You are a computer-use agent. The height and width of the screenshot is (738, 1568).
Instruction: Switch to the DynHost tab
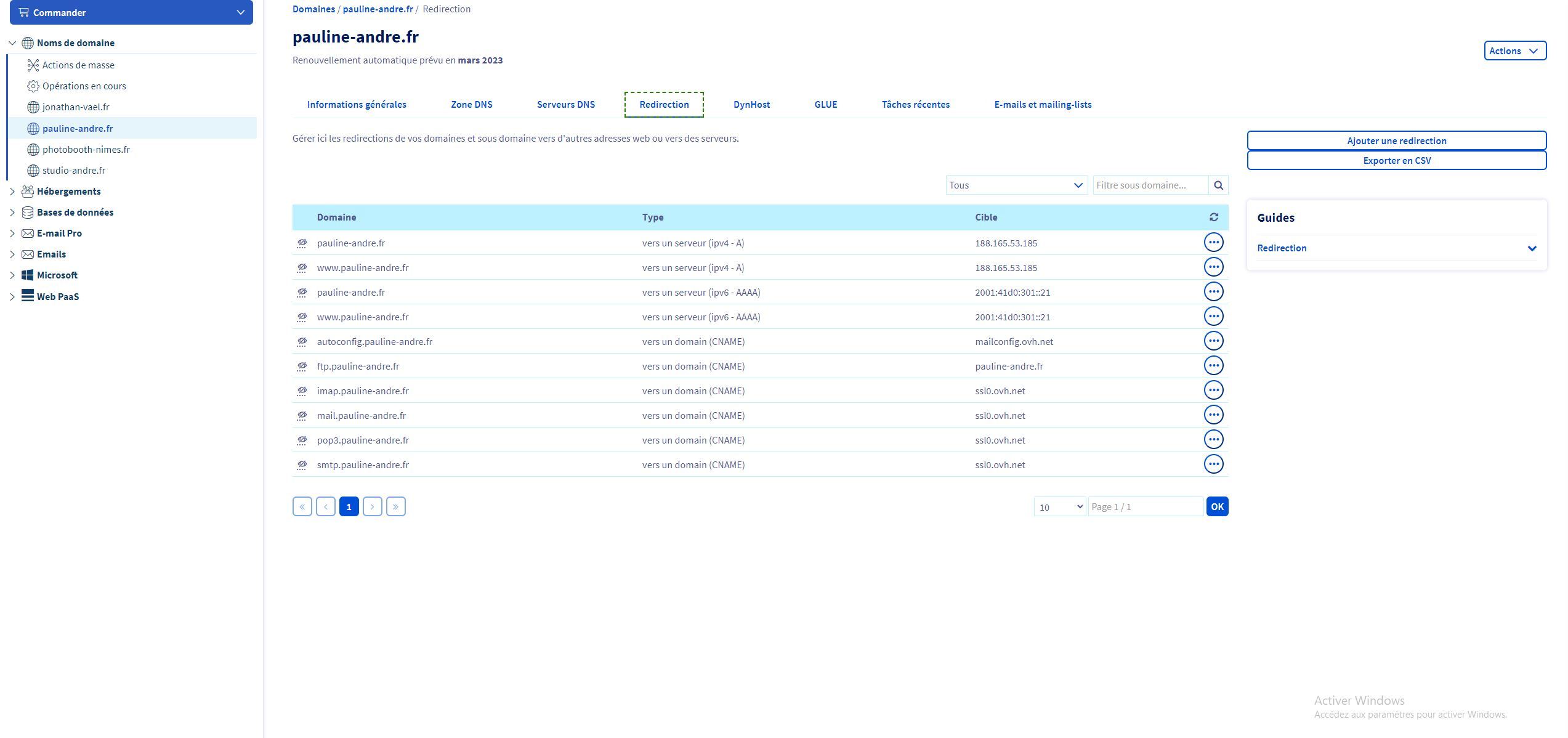[x=751, y=104]
